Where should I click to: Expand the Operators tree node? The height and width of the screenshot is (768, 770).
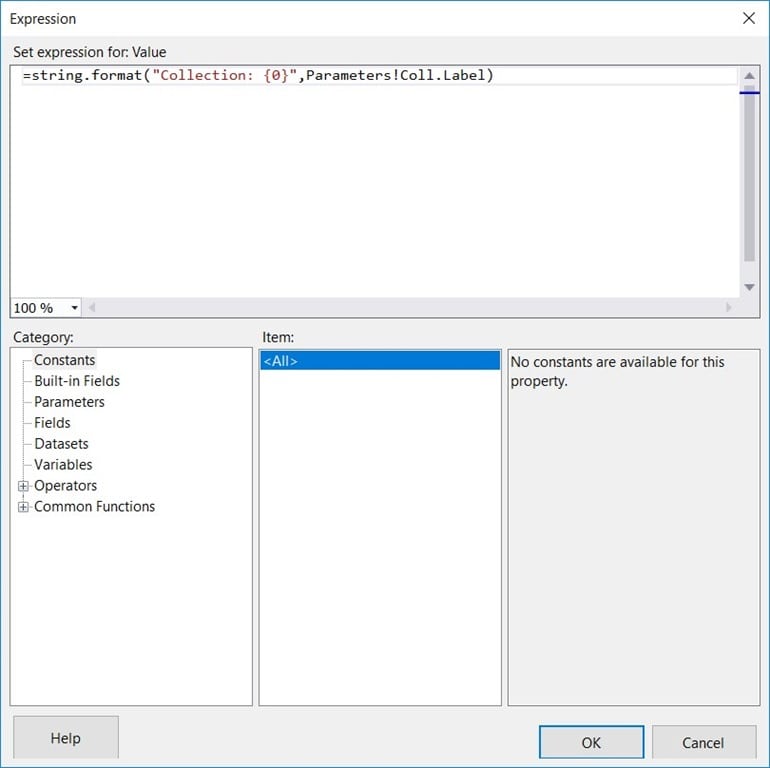click(23, 486)
